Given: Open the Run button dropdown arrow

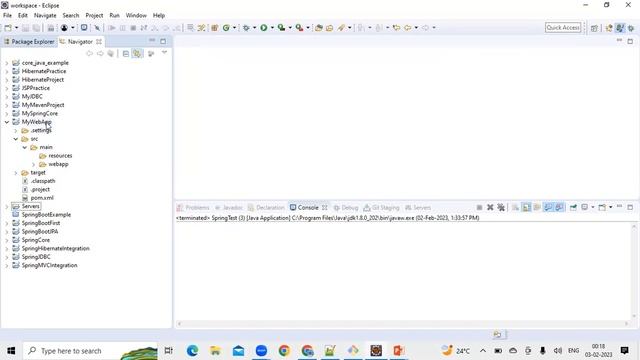Looking at the screenshot, I should [x=272, y=28].
